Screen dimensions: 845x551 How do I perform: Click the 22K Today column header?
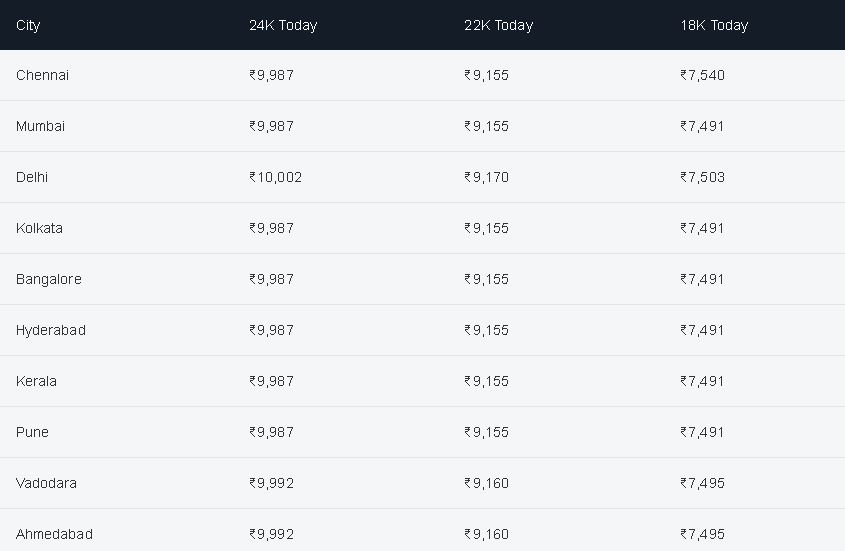coord(498,25)
